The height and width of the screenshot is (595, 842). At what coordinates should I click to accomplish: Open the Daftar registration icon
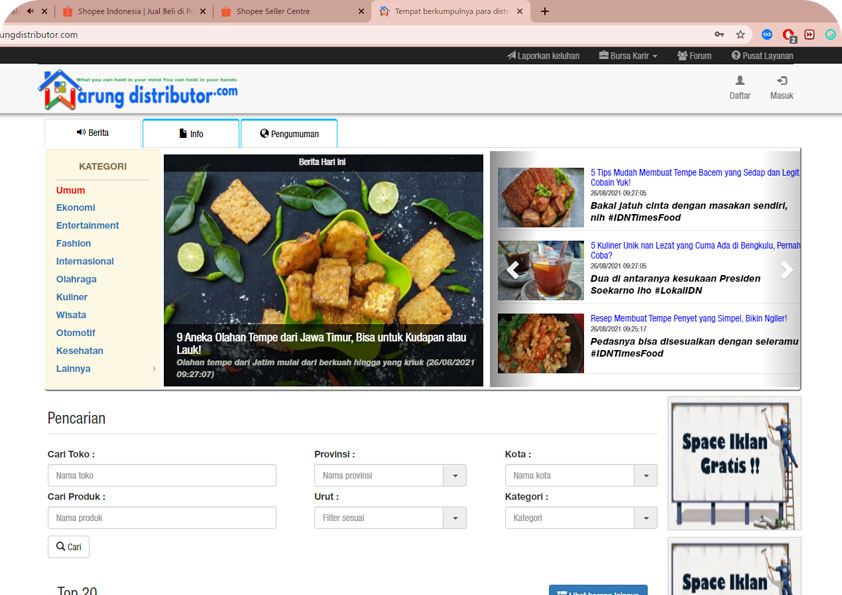coord(739,88)
